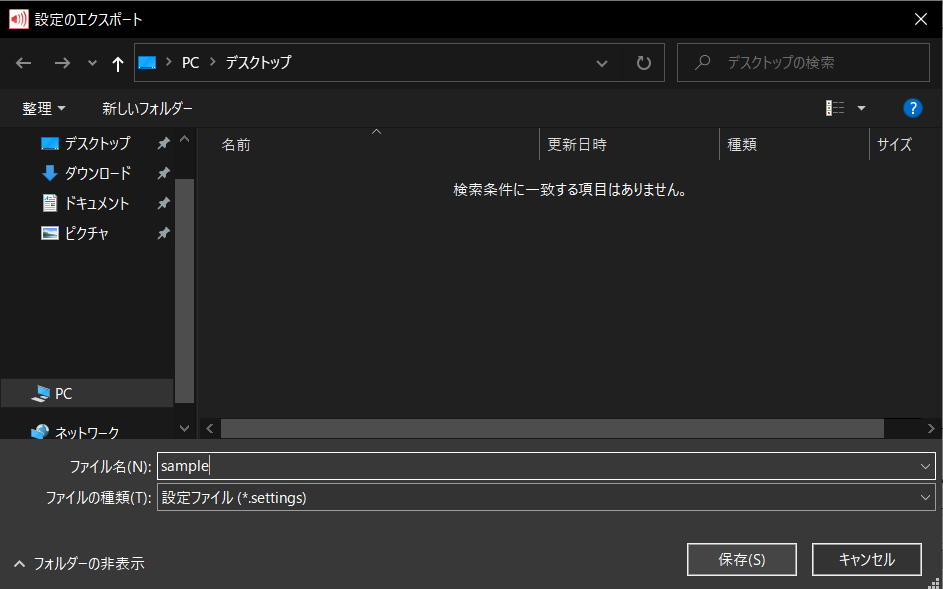Open the 整理 menu
Viewport: 943px width, 589px height.
(x=44, y=109)
